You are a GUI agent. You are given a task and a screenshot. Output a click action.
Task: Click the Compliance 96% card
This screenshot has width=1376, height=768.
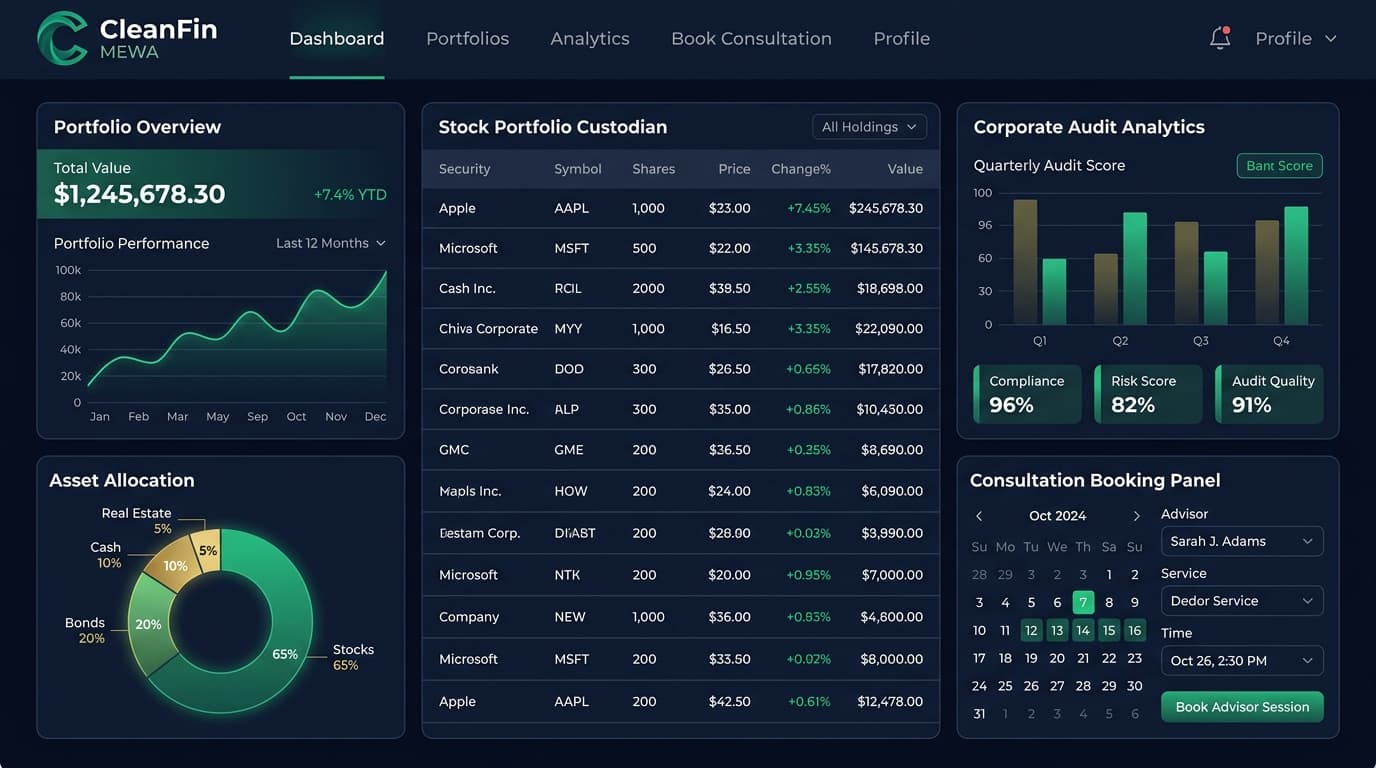[1027, 394]
